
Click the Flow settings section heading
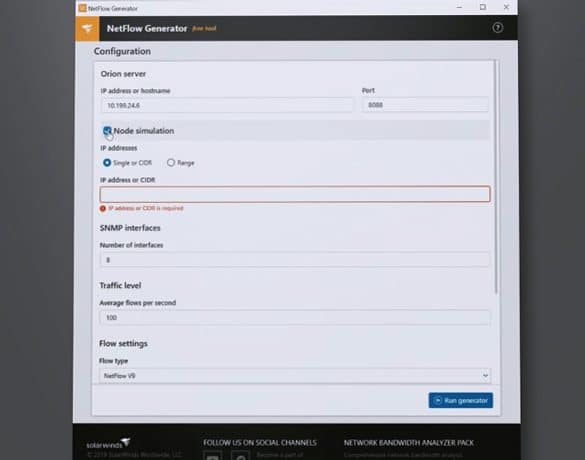[123, 343]
